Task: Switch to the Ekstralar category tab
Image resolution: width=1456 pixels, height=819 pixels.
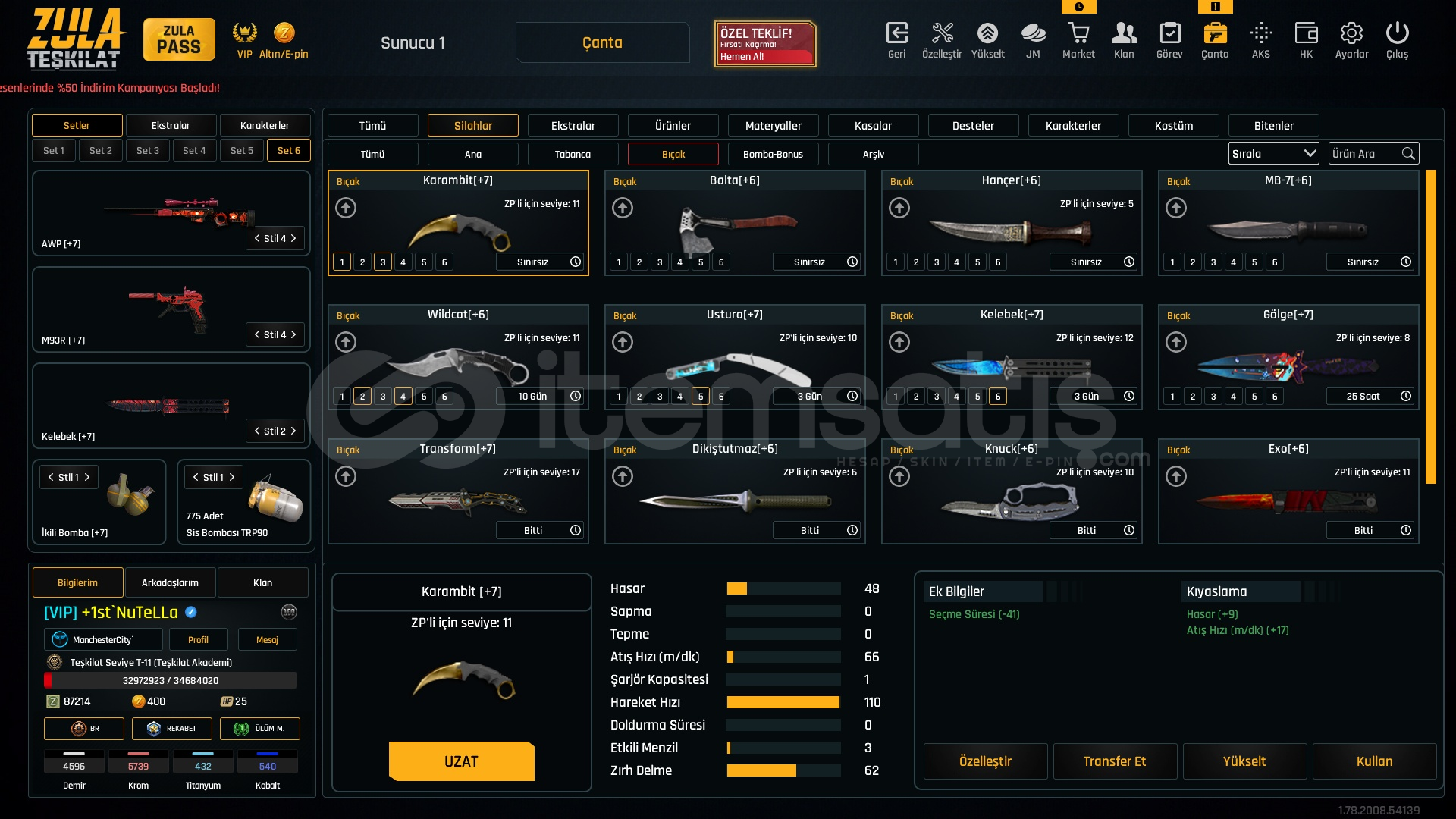Action: click(x=573, y=125)
